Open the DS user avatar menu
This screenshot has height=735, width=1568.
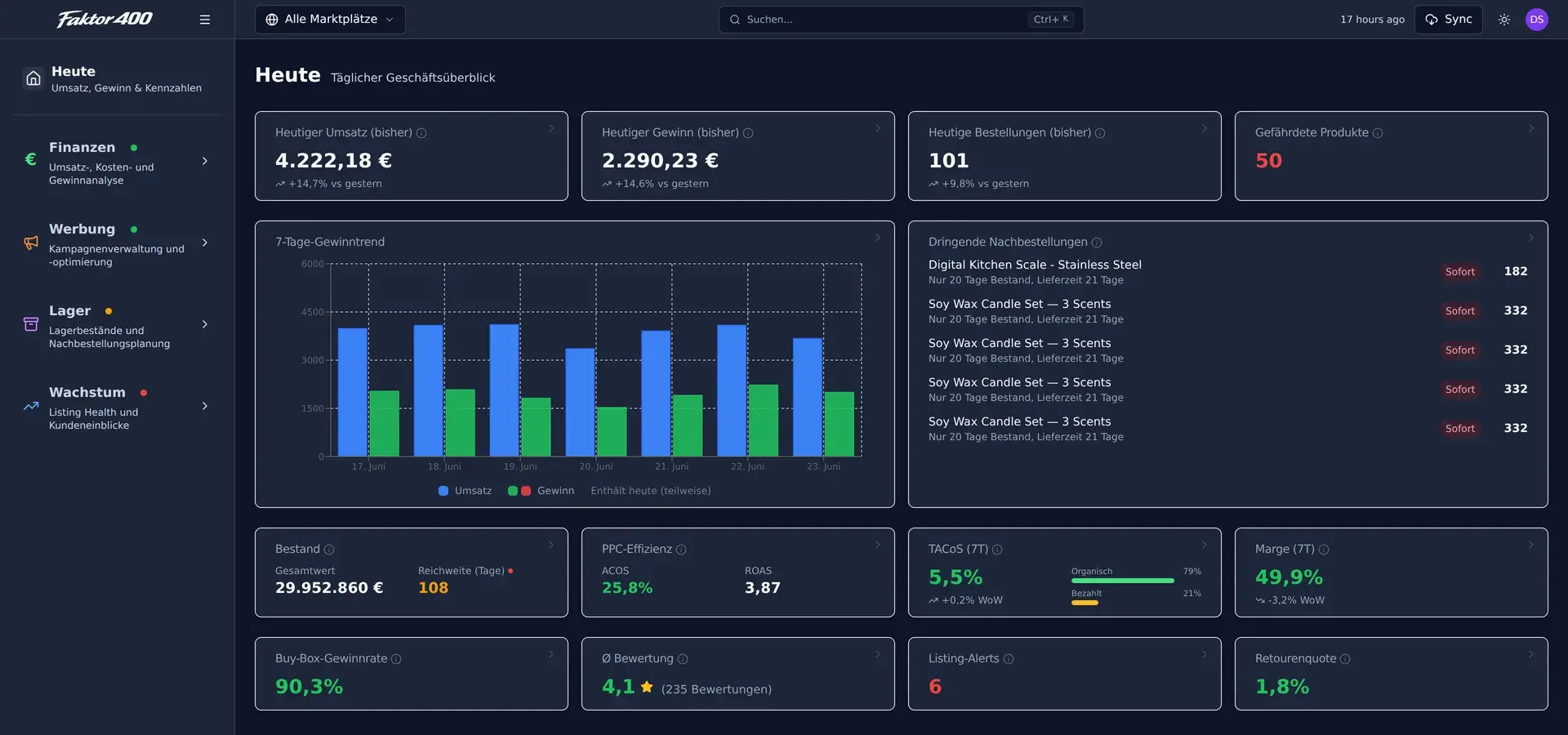(1537, 20)
